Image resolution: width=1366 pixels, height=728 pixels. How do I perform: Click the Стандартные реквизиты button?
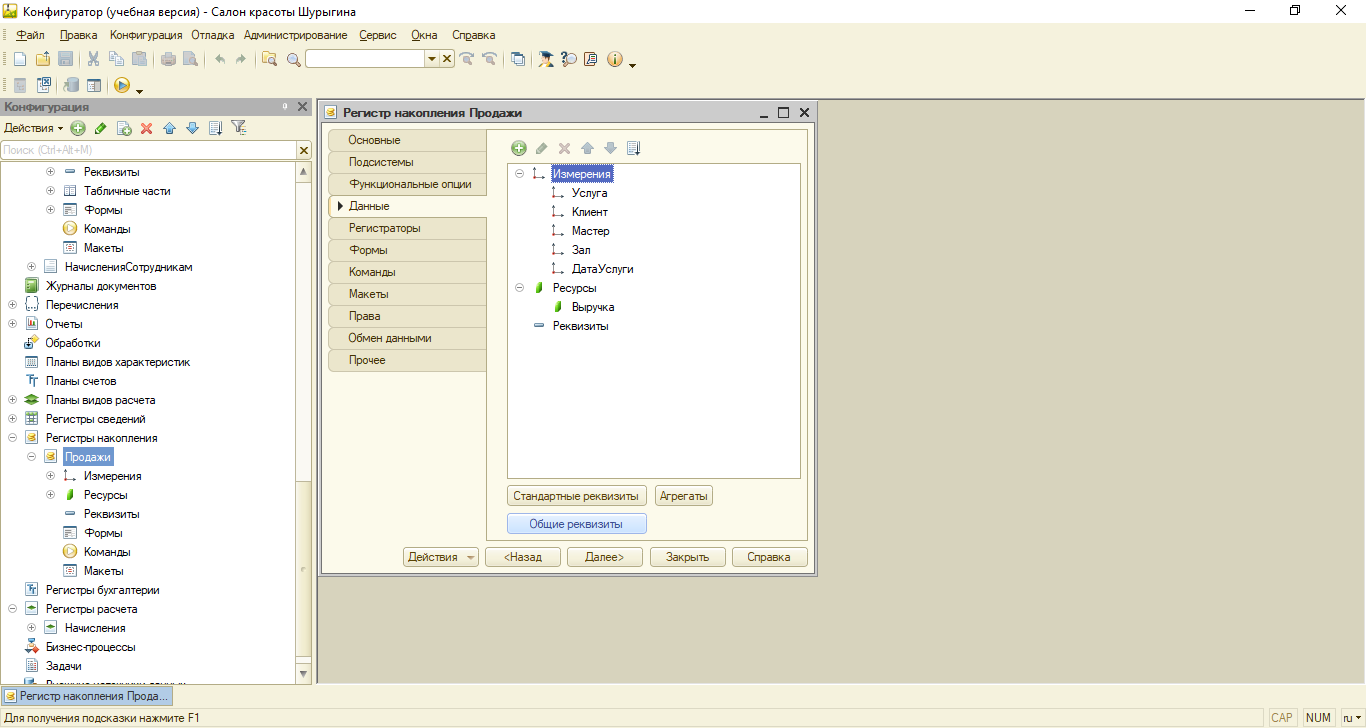point(576,496)
